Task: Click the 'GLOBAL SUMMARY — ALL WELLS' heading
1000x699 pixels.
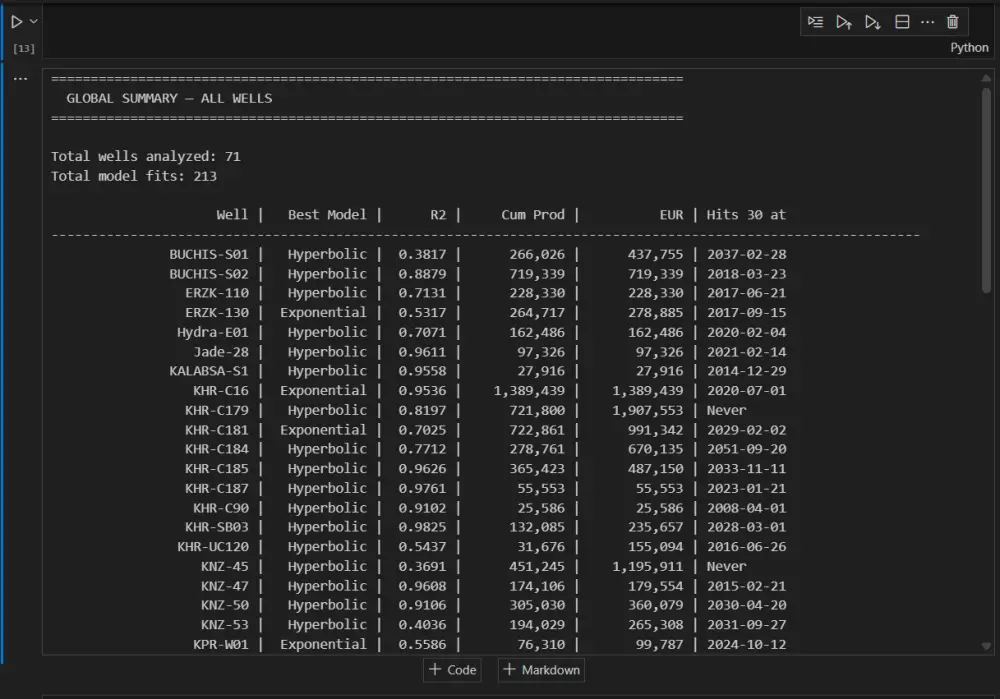Action: (169, 98)
